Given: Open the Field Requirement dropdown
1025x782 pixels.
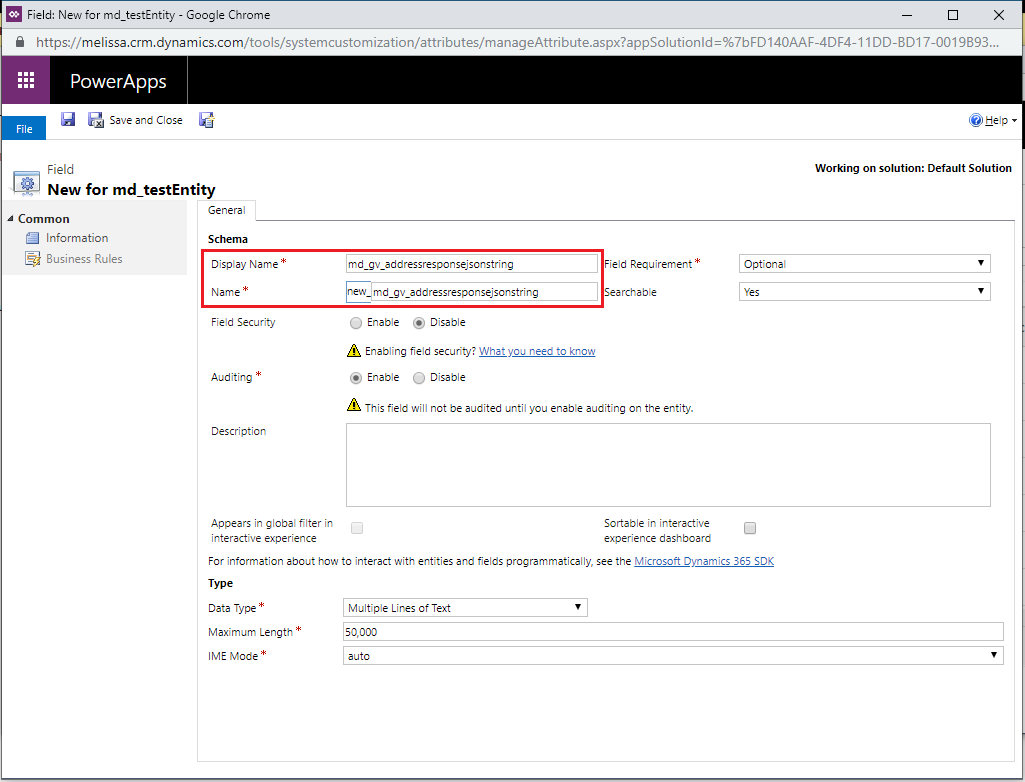Looking at the screenshot, I should click(x=864, y=264).
